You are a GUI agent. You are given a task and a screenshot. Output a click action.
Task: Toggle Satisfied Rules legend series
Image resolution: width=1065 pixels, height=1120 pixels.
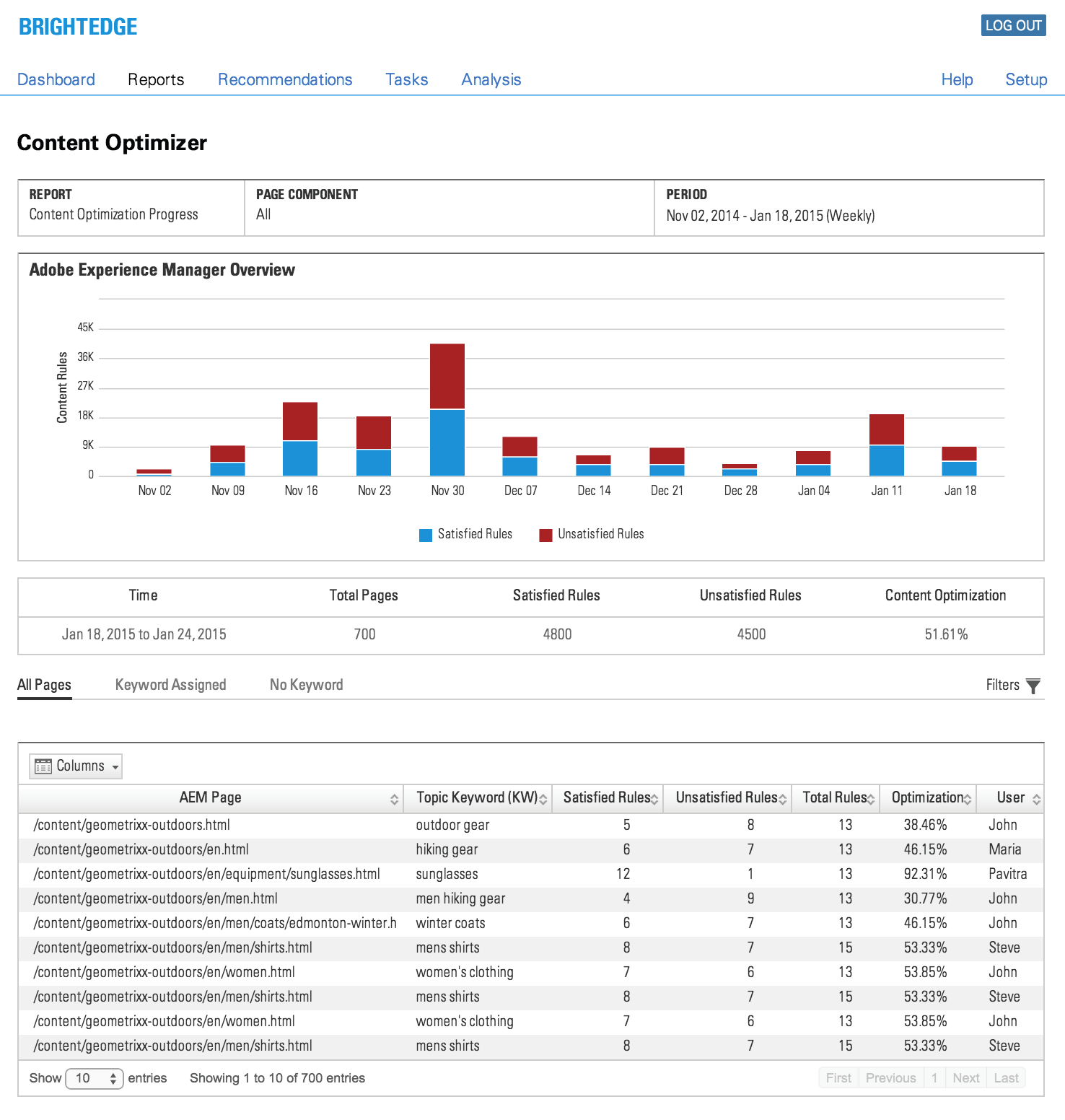[466, 534]
